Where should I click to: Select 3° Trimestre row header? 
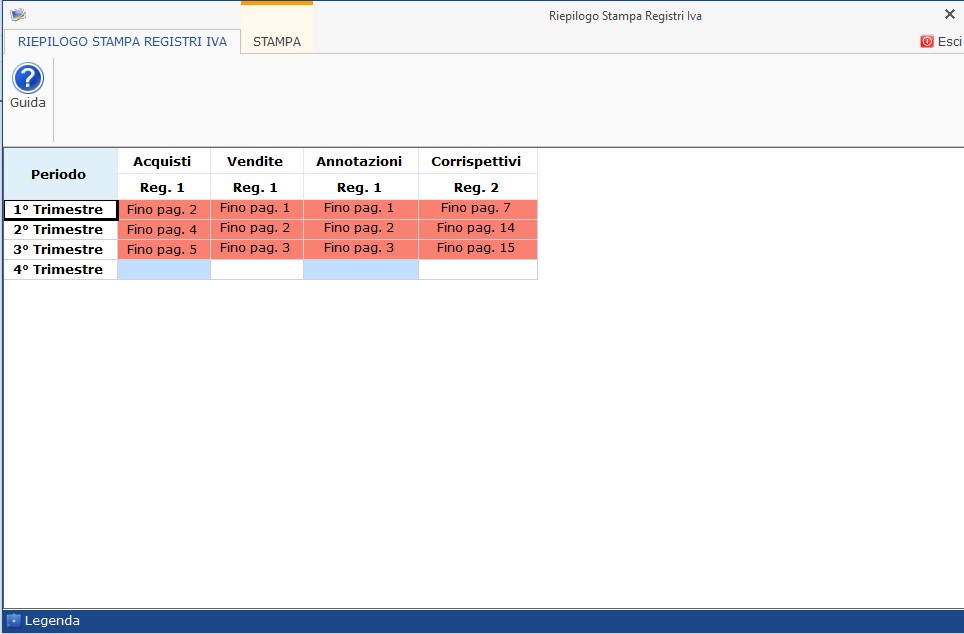(60, 250)
